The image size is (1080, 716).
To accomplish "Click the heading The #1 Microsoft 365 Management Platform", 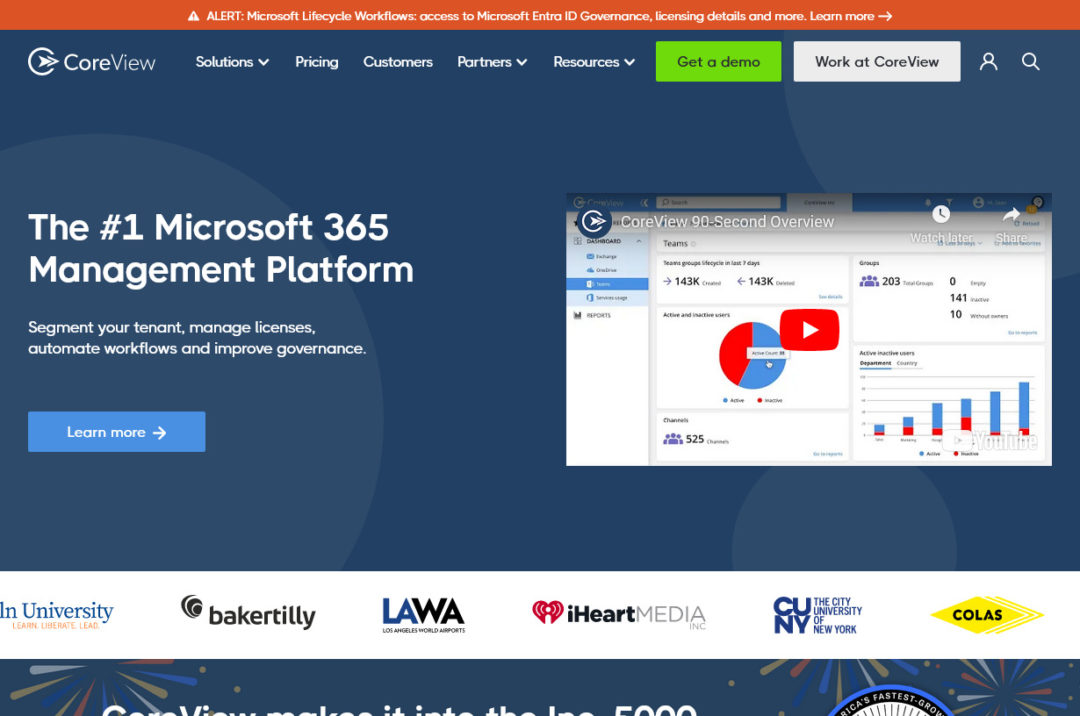I will (x=221, y=248).
